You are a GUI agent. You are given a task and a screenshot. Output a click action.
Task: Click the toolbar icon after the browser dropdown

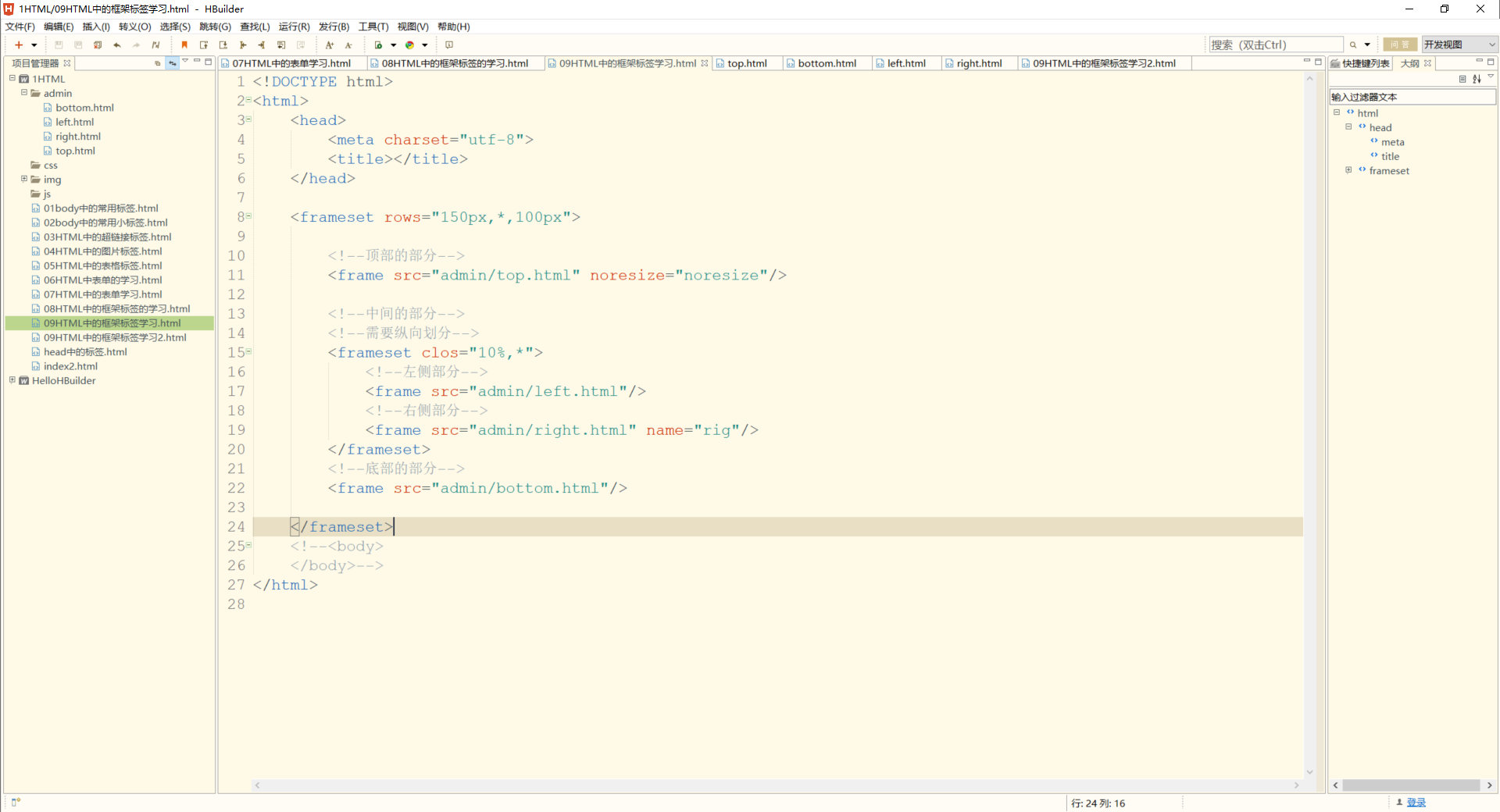(x=449, y=45)
